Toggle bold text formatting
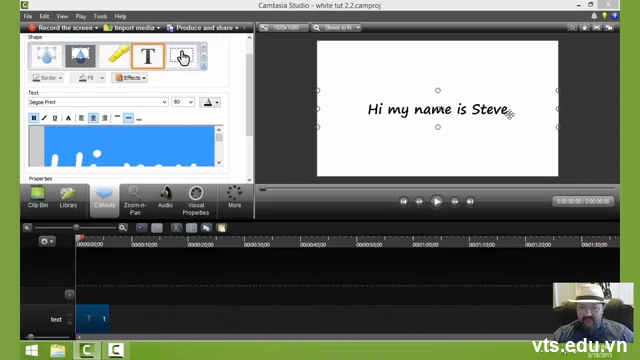Image resolution: width=640 pixels, height=360 pixels. pyautogui.click(x=34, y=118)
